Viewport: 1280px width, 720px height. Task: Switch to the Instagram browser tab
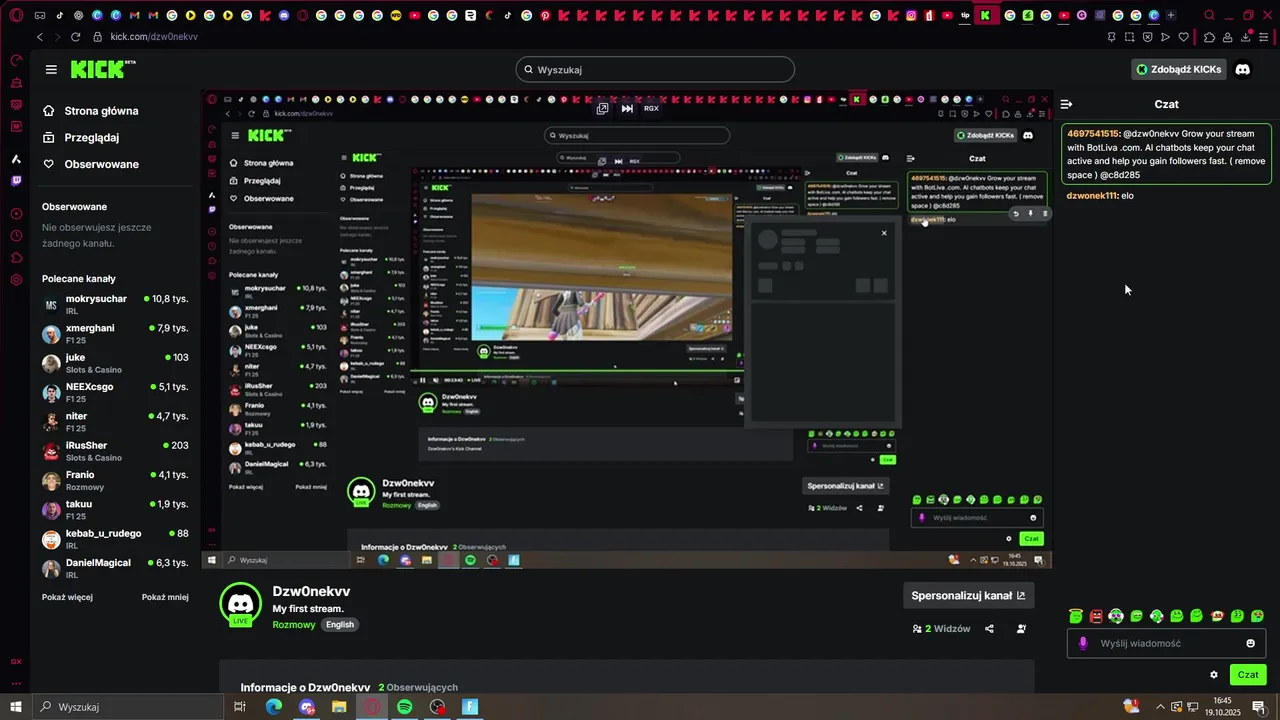click(913, 15)
